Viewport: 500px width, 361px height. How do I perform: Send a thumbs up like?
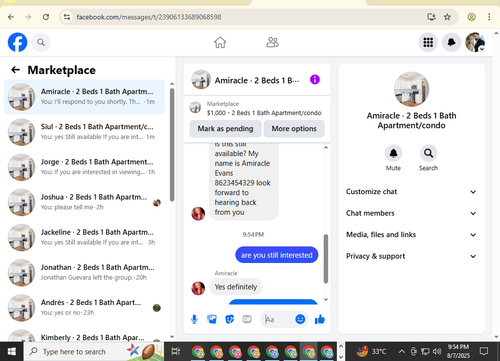(x=320, y=319)
